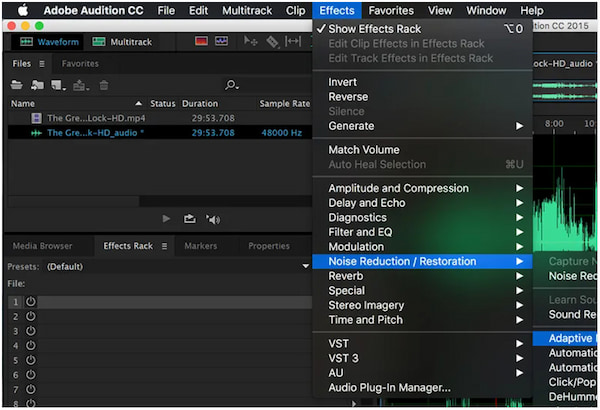This screenshot has height=410, width=600.
Task: Click the Open File folder icon
Action: (x=16, y=85)
